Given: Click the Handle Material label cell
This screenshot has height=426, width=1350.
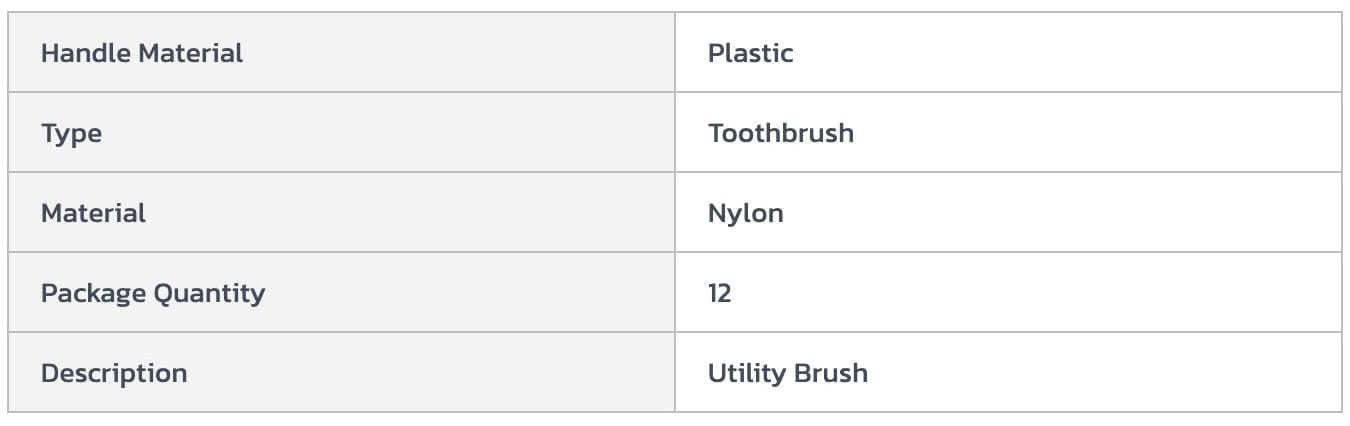Looking at the screenshot, I should (x=141, y=53).
